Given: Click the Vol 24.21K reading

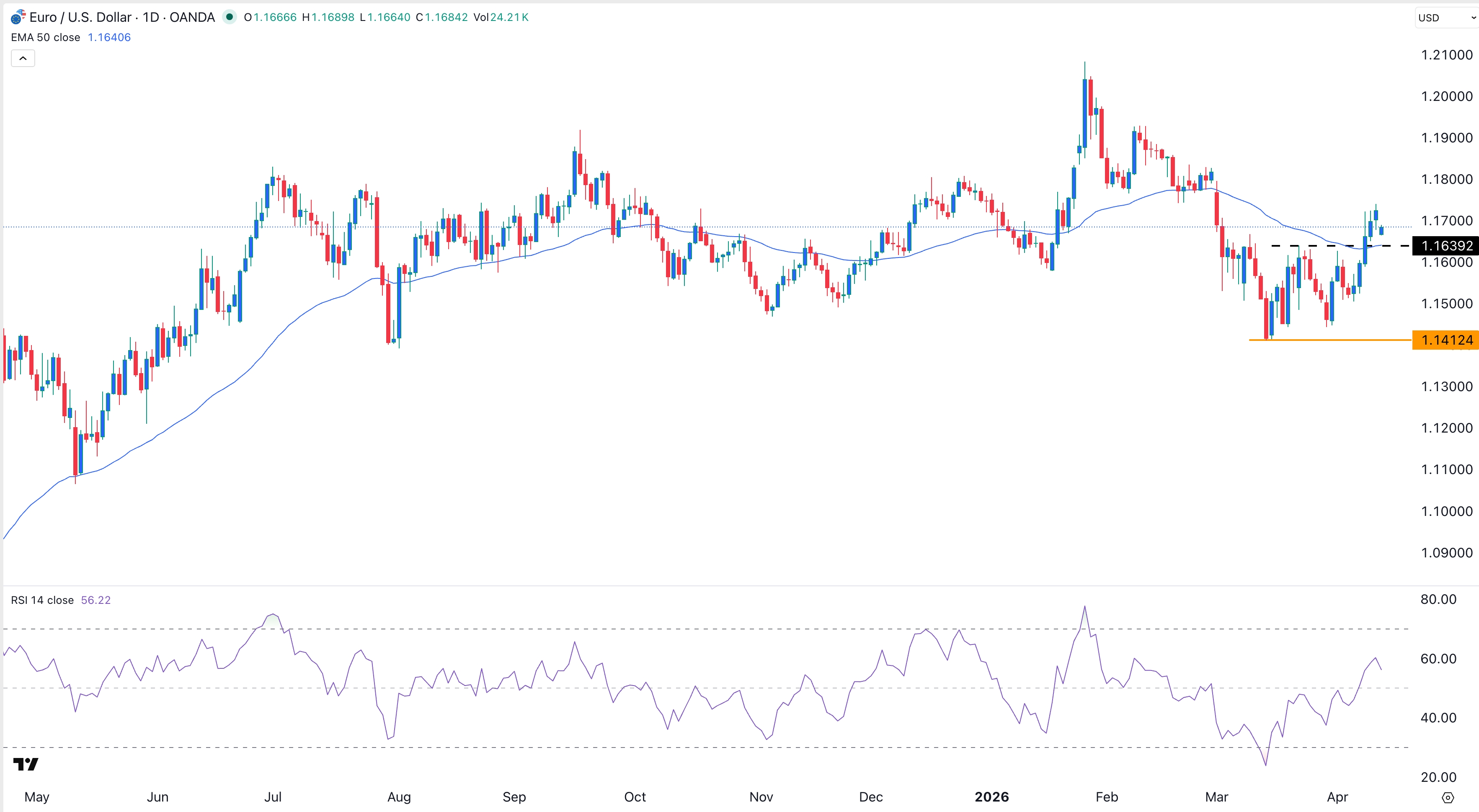Looking at the screenshot, I should click(501, 17).
